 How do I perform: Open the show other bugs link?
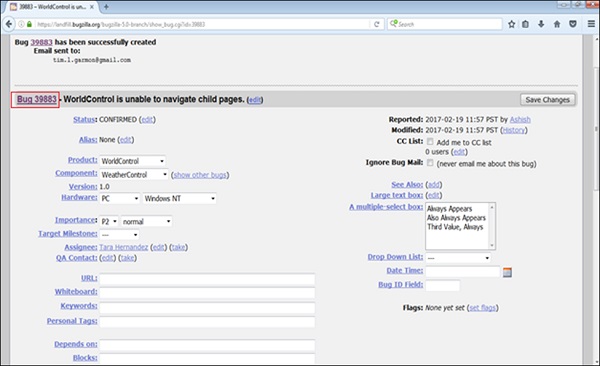tap(200, 175)
